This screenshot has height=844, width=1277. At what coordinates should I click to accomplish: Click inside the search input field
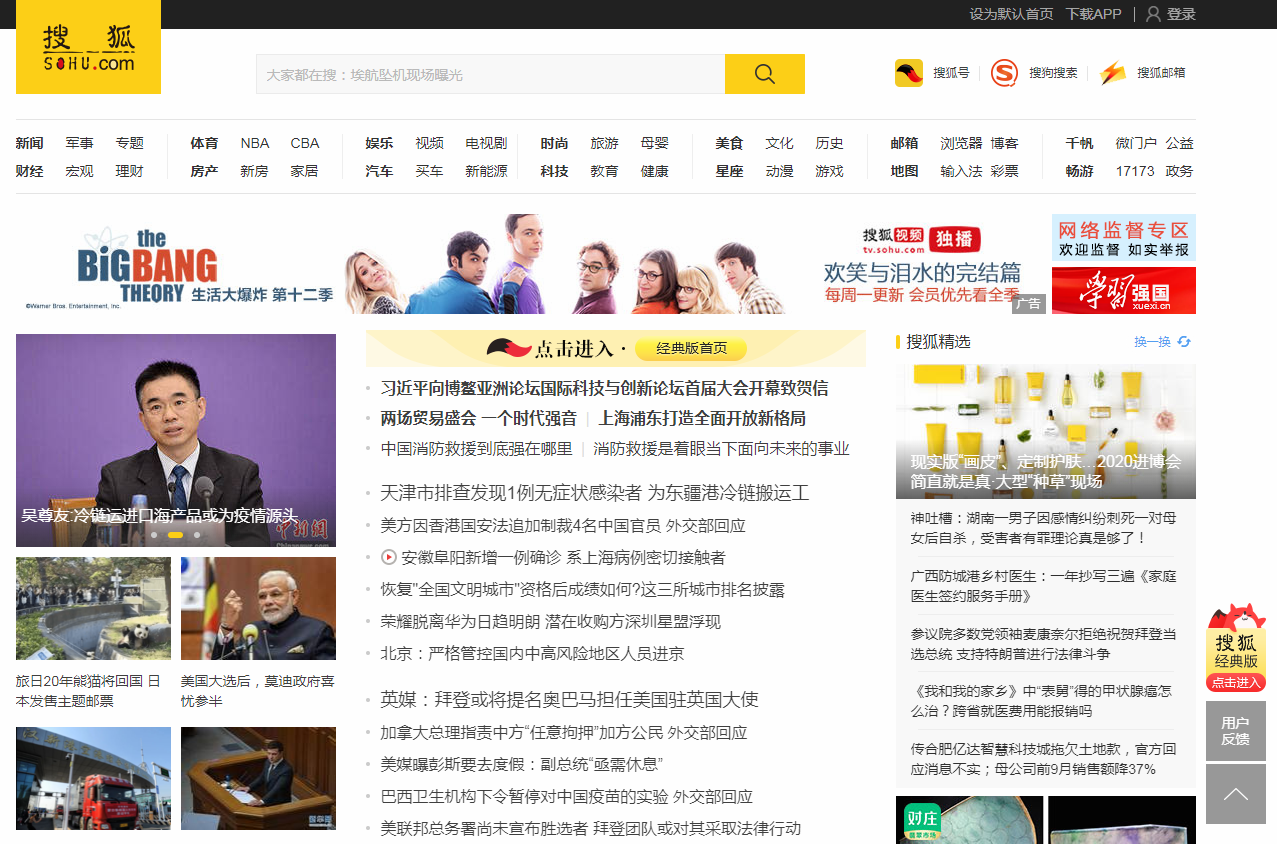[490, 74]
